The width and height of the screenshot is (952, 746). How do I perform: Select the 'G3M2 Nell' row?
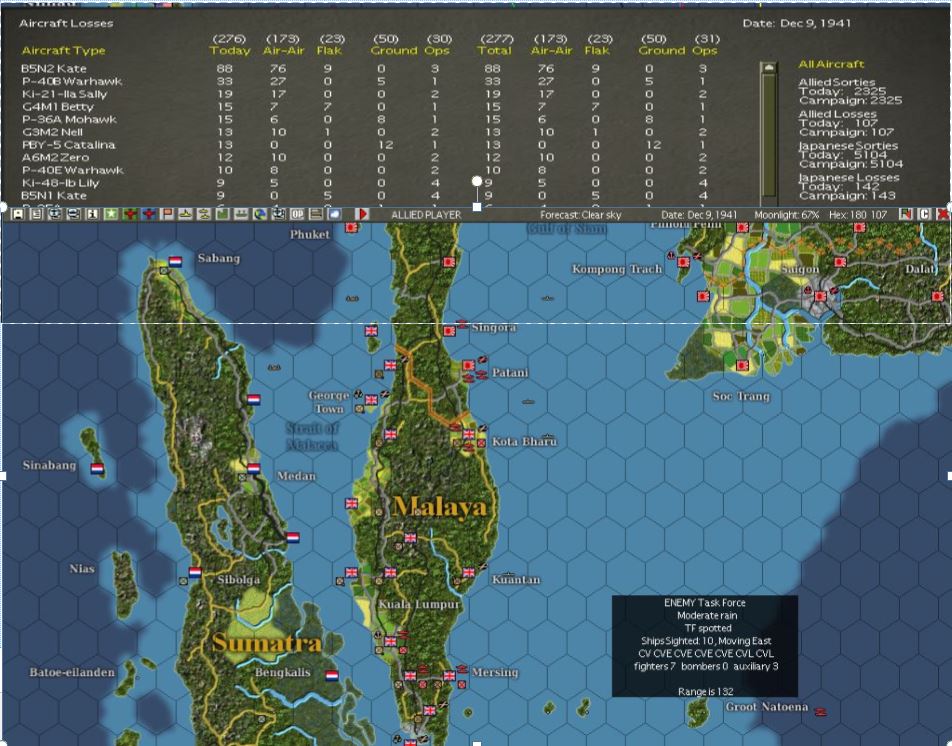click(369, 132)
